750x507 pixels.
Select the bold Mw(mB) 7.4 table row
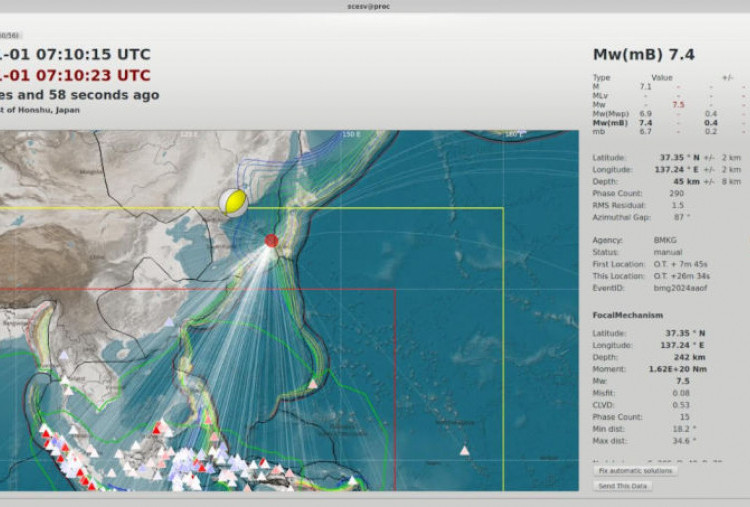[x=669, y=123]
